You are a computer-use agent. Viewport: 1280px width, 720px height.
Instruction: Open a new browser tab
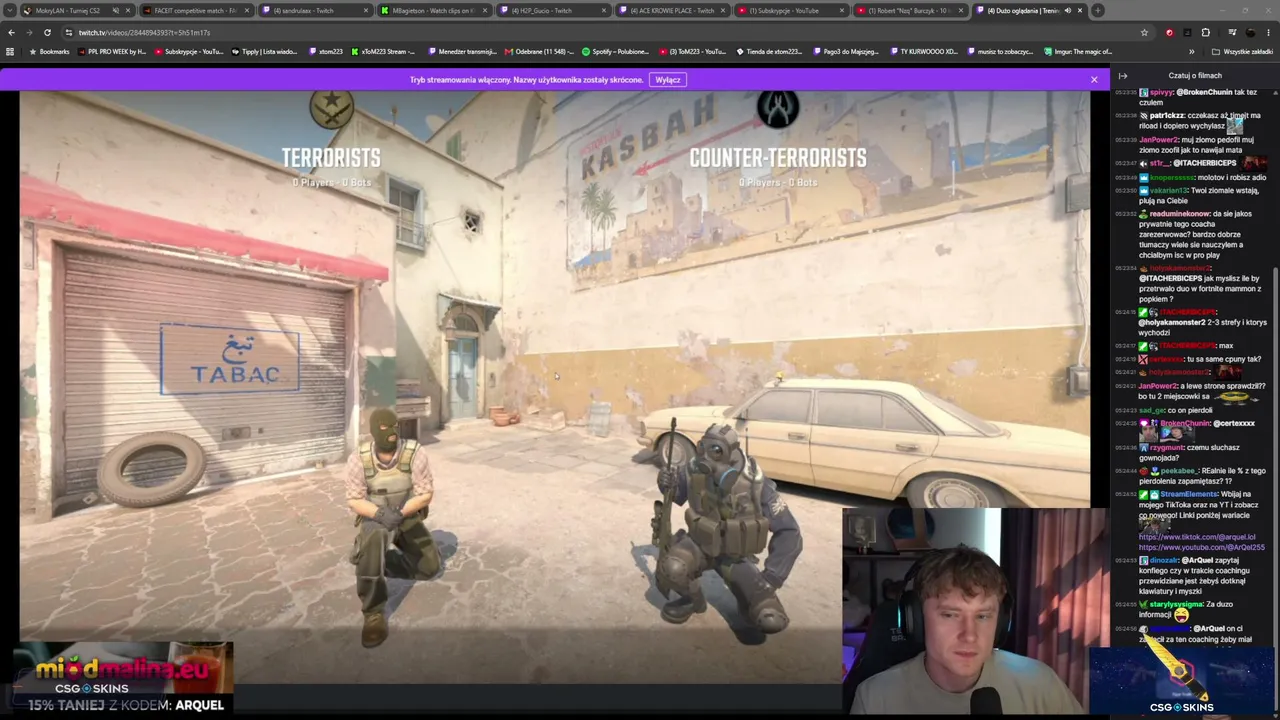click(1097, 10)
